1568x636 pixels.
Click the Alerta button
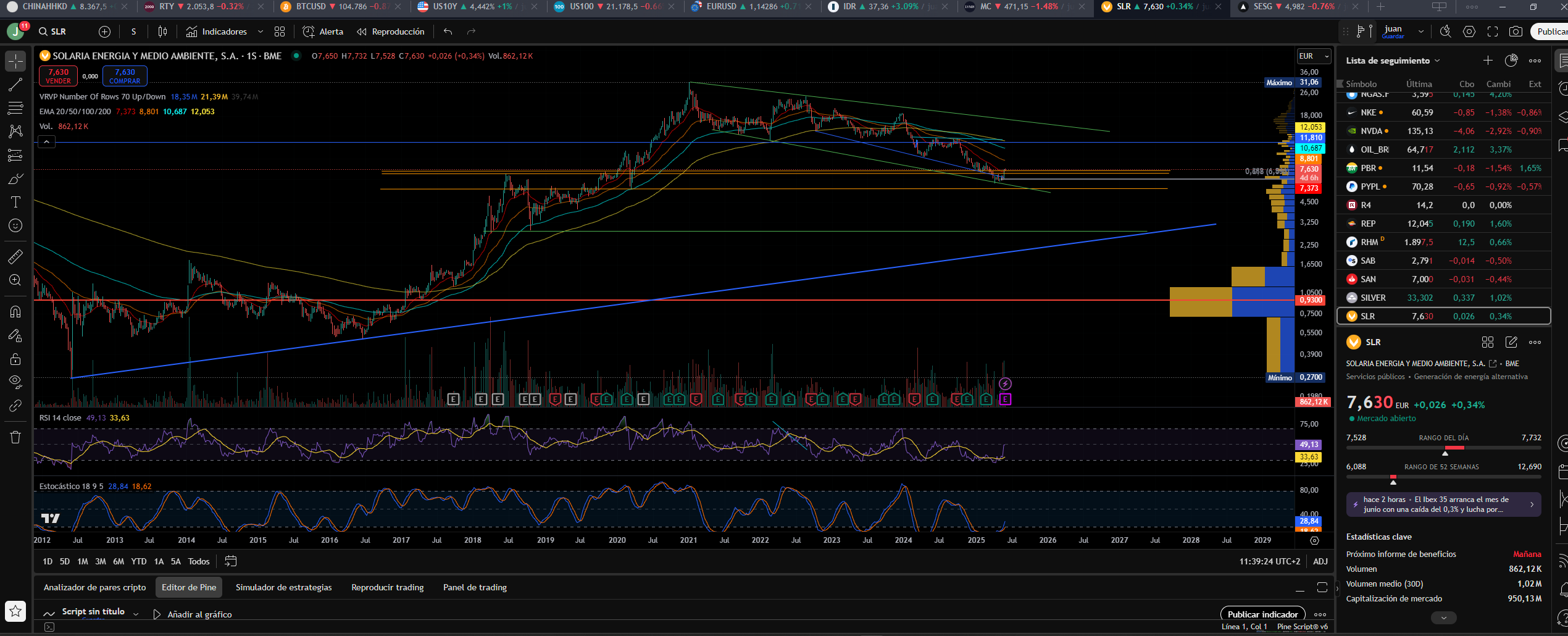pyautogui.click(x=323, y=31)
